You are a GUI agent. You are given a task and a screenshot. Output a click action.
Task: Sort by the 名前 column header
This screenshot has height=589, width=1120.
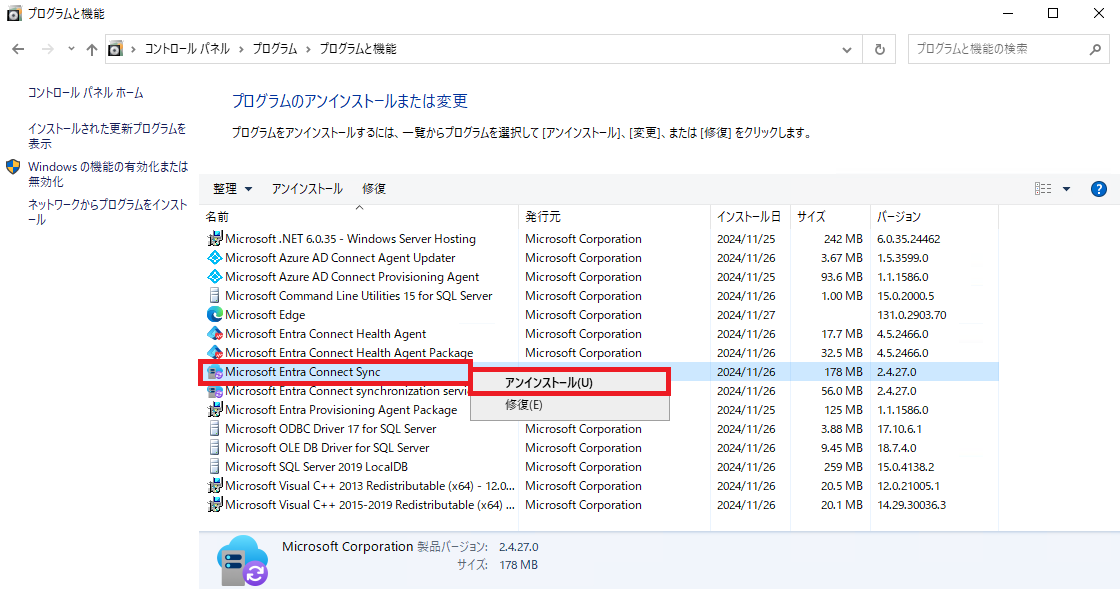click(359, 216)
